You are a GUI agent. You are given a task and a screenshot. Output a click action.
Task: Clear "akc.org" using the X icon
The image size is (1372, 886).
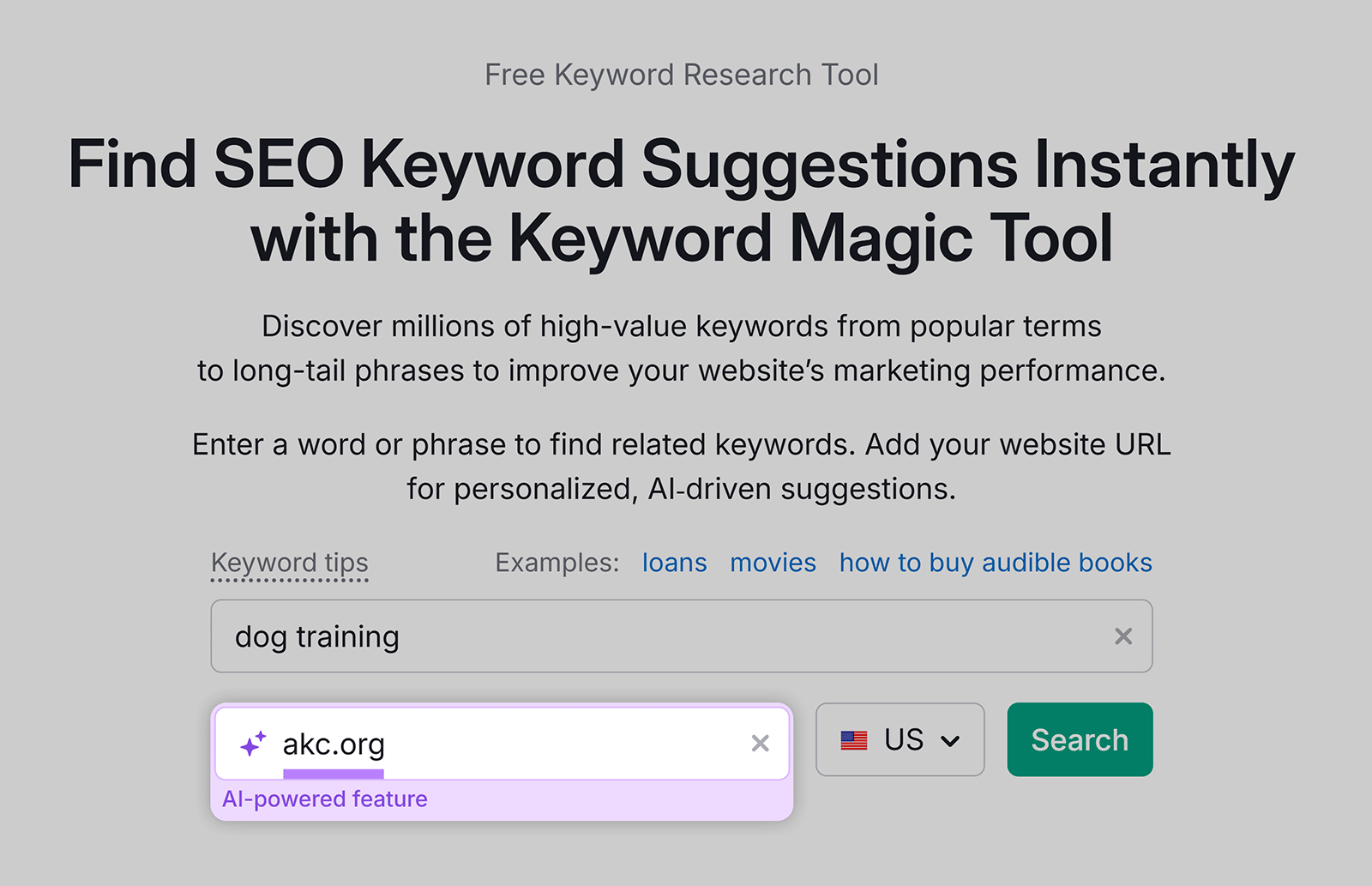tap(760, 744)
